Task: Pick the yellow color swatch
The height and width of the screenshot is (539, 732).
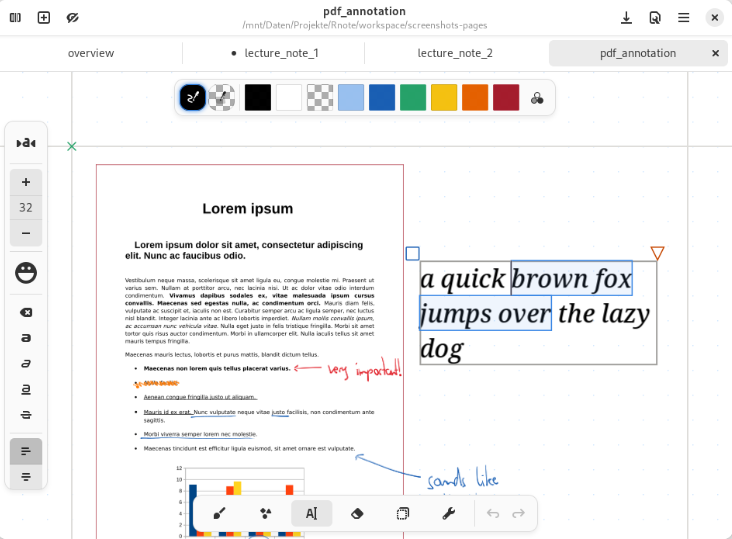Action: (x=444, y=98)
